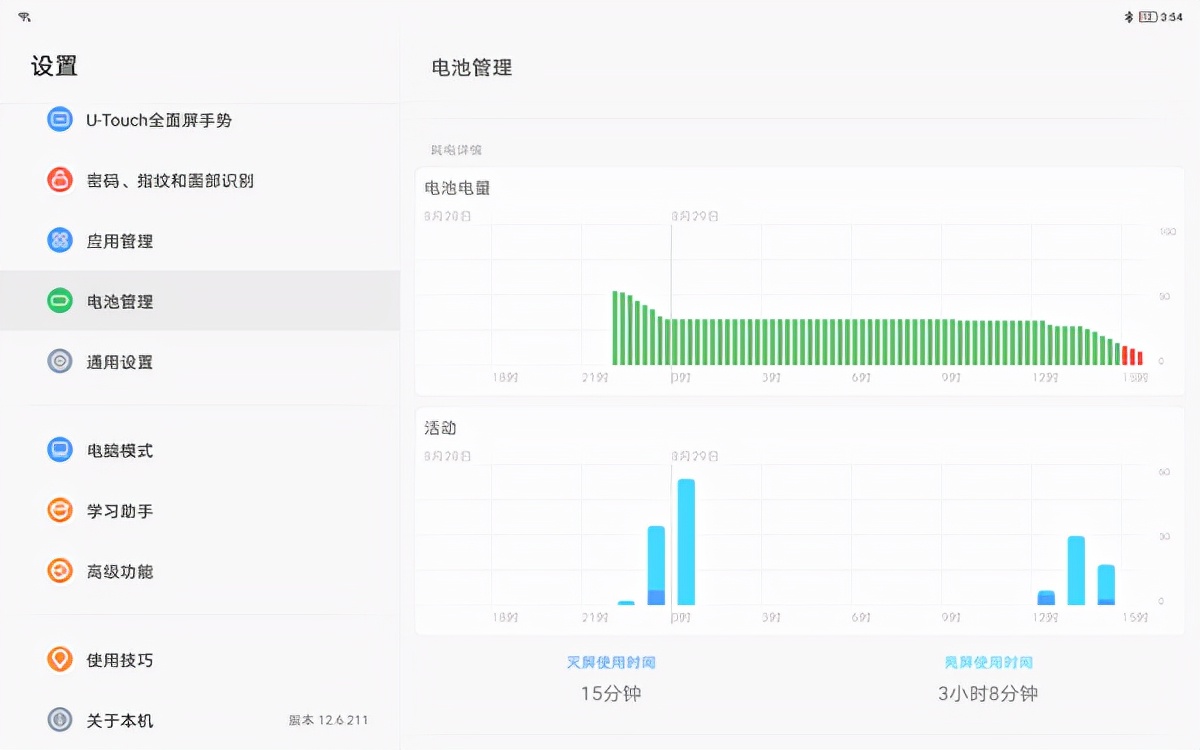Viewport: 1200px width, 750px height.
Task: Open 通用设置 via its gear icon
Action: coord(60,362)
